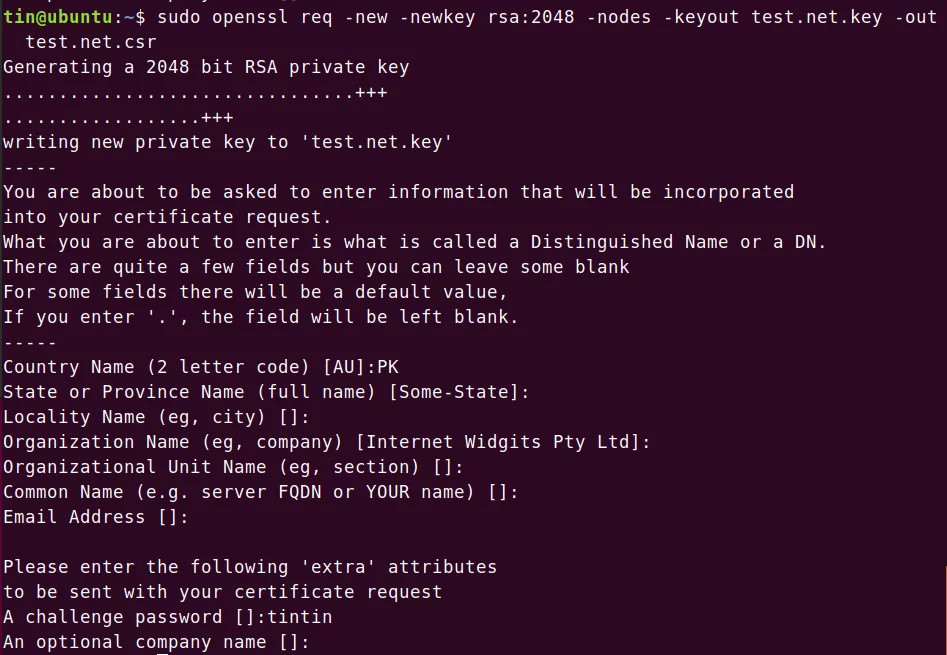
Task: Click the word 'incorporated' in the info text
Action: (728, 193)
